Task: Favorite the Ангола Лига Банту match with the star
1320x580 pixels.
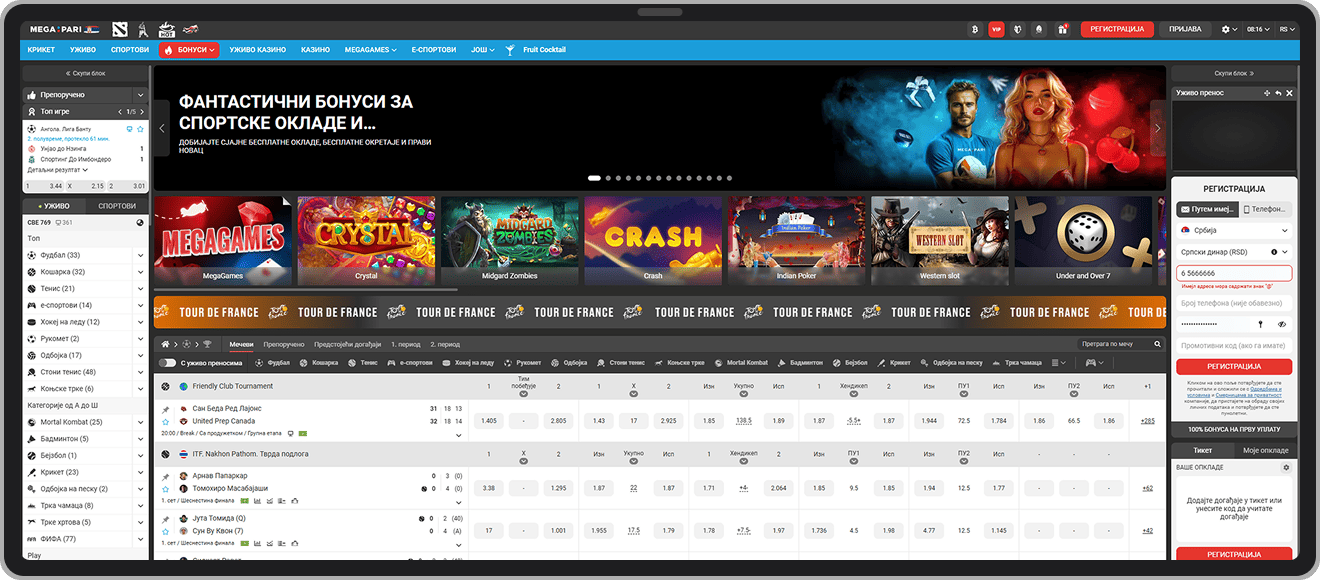Action: 139,129
